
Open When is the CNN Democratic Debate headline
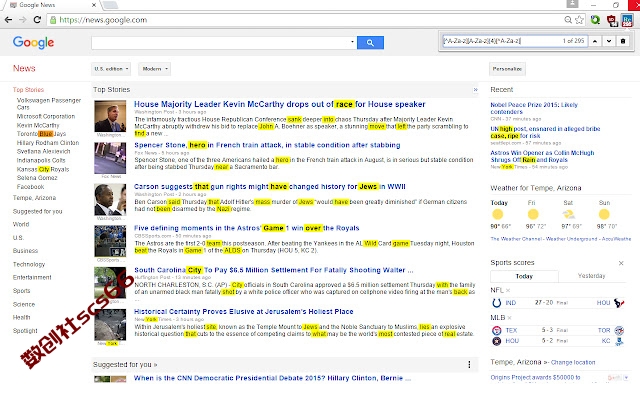[x=272, y=378]
